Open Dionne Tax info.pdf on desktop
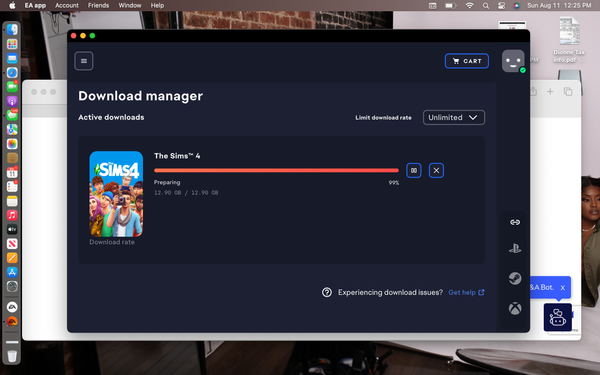The image size is (600, 375). [x=569, y=40]
